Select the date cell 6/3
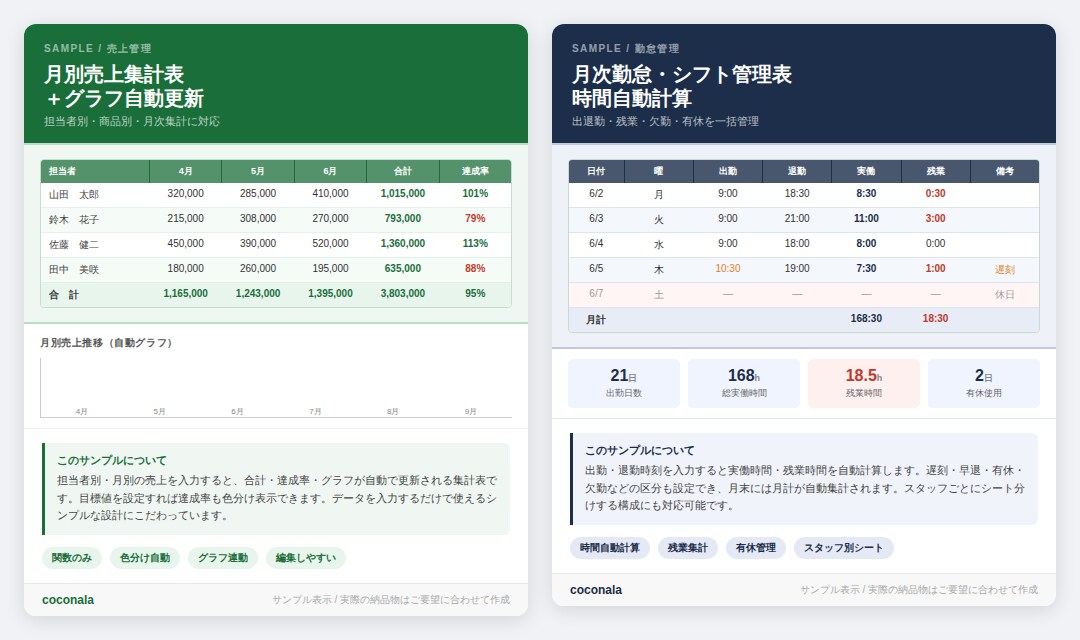 coord(596,218)
